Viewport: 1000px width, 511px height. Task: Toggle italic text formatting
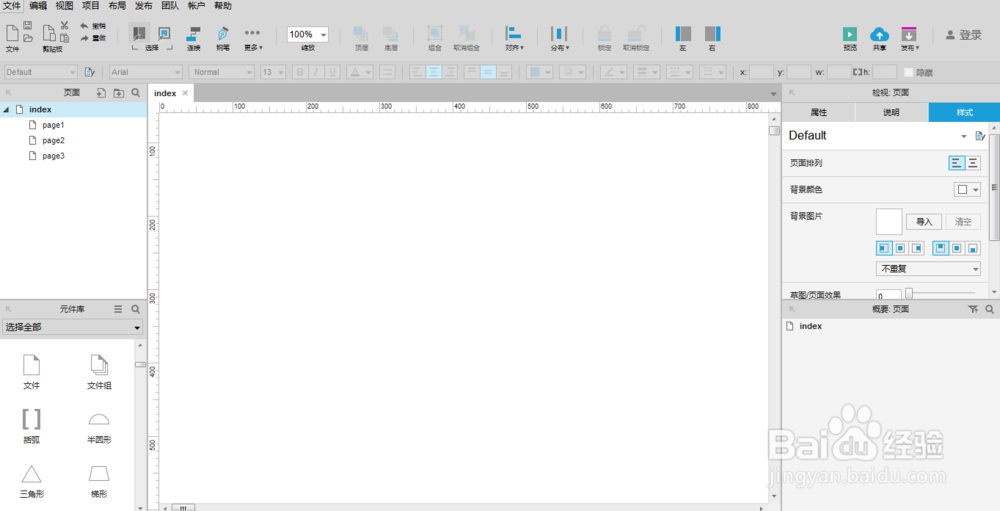tap(316, 72)
